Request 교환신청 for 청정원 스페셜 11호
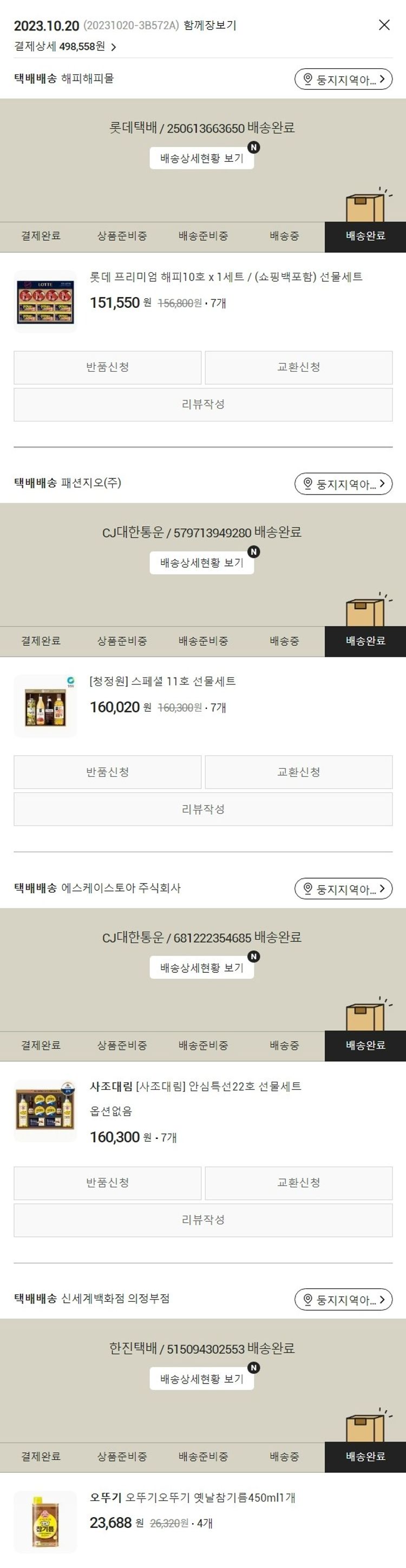The width and height of the screenshot is (406, 1568). click(299, 772)
